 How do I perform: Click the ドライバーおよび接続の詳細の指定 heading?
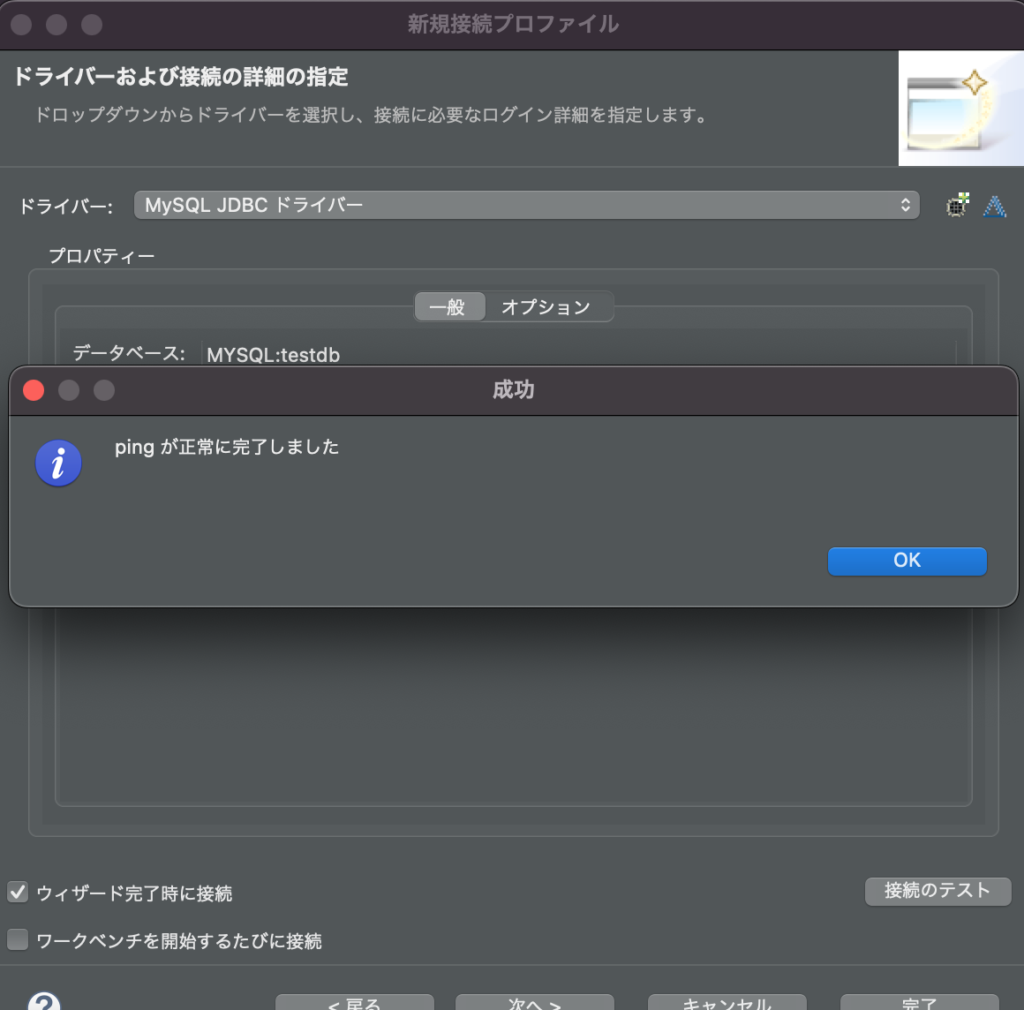coord(180,76)
